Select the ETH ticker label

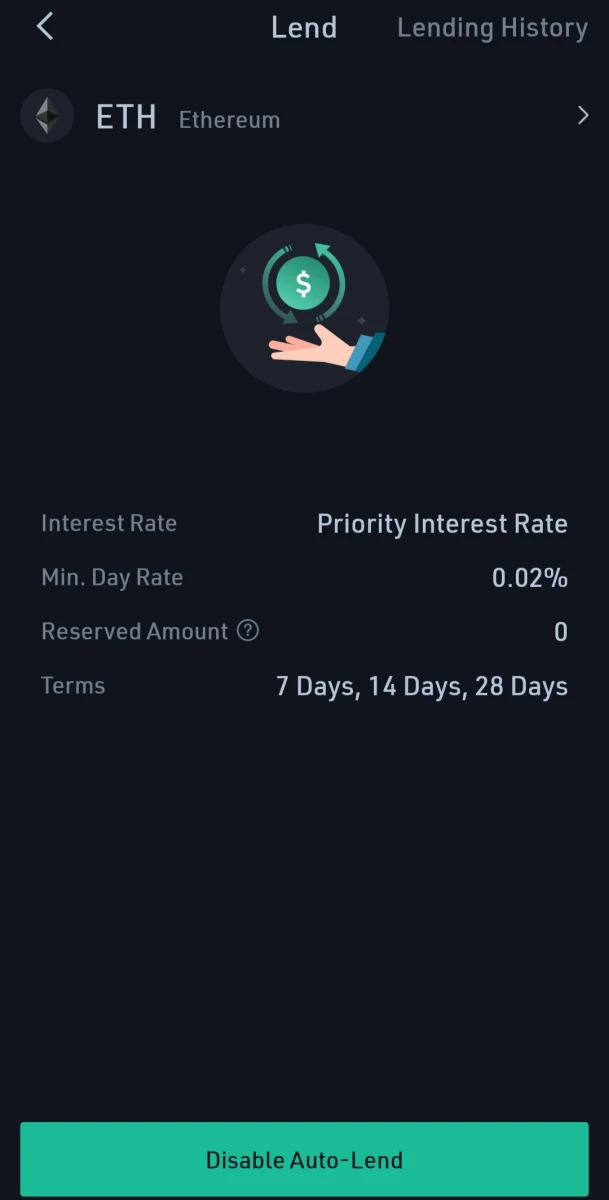pyautogui.click(x=126, y=117)
